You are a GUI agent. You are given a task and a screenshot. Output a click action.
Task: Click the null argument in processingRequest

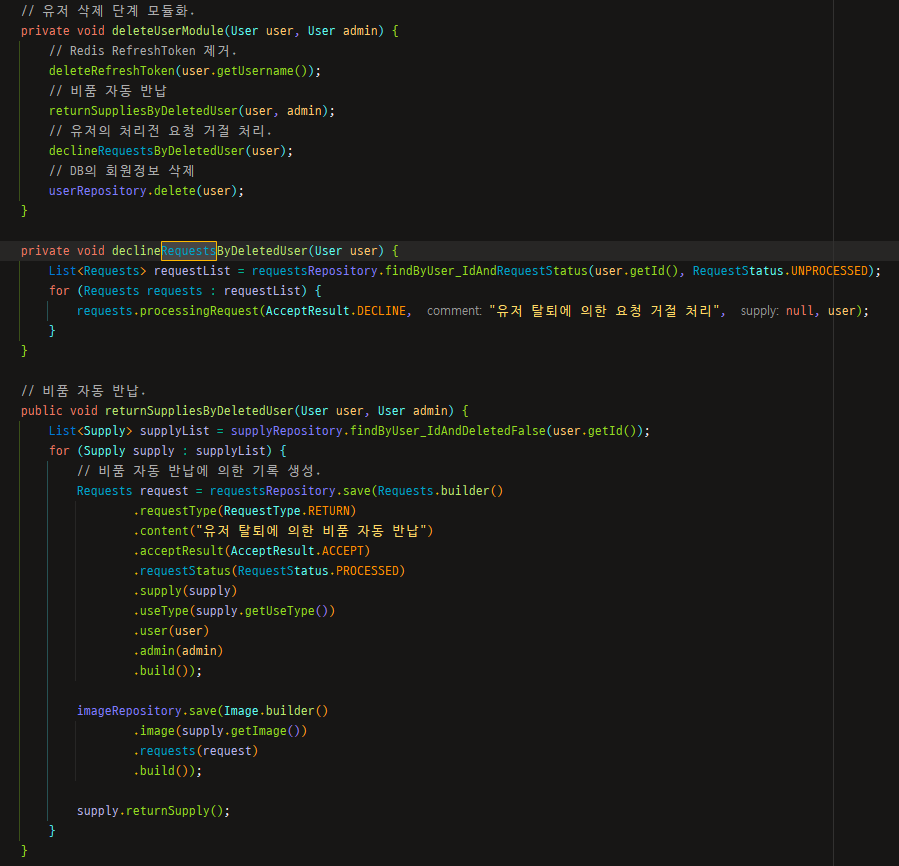[799, 311]
